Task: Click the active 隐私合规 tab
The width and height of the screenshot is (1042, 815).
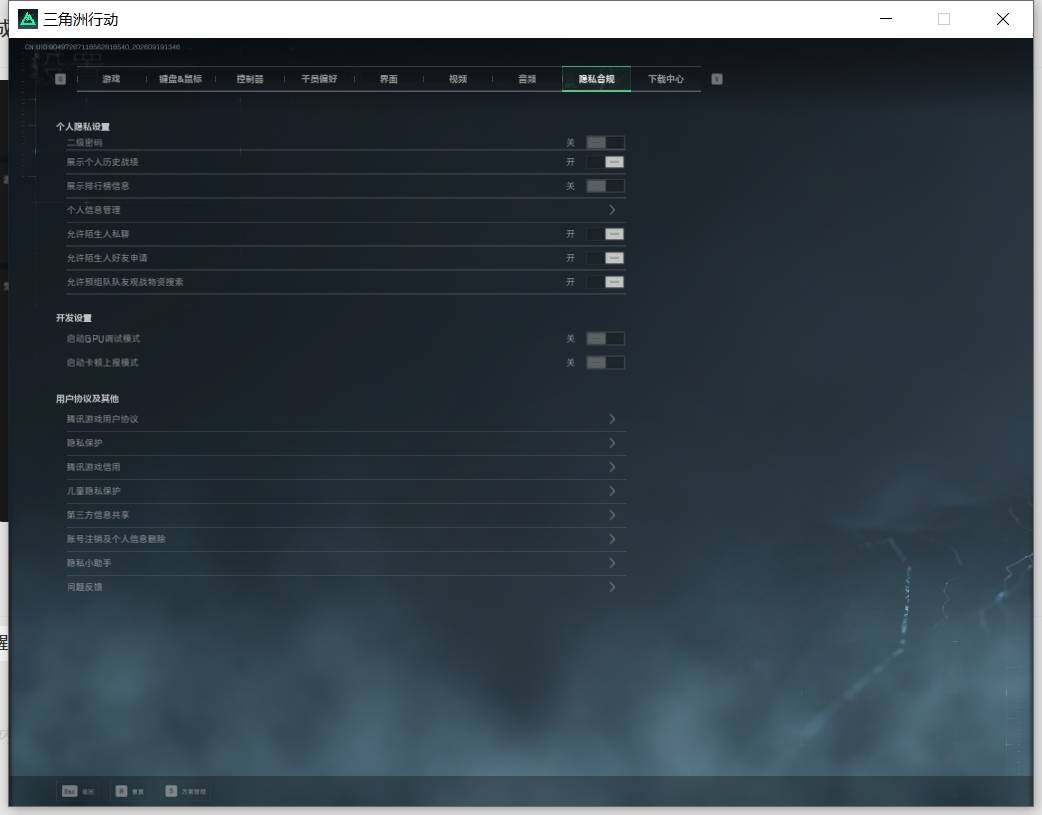Action: pos(596,79)
